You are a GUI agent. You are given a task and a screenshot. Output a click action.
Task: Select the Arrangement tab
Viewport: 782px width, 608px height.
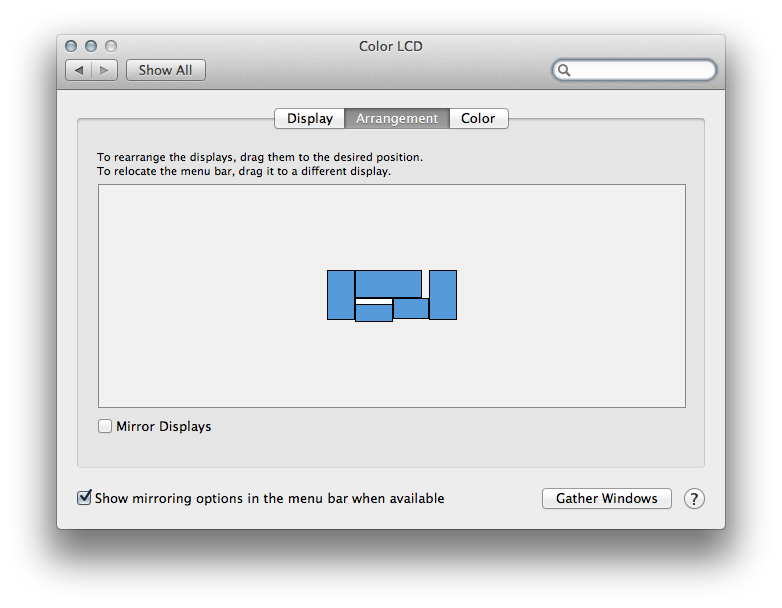tap(397, 118)
